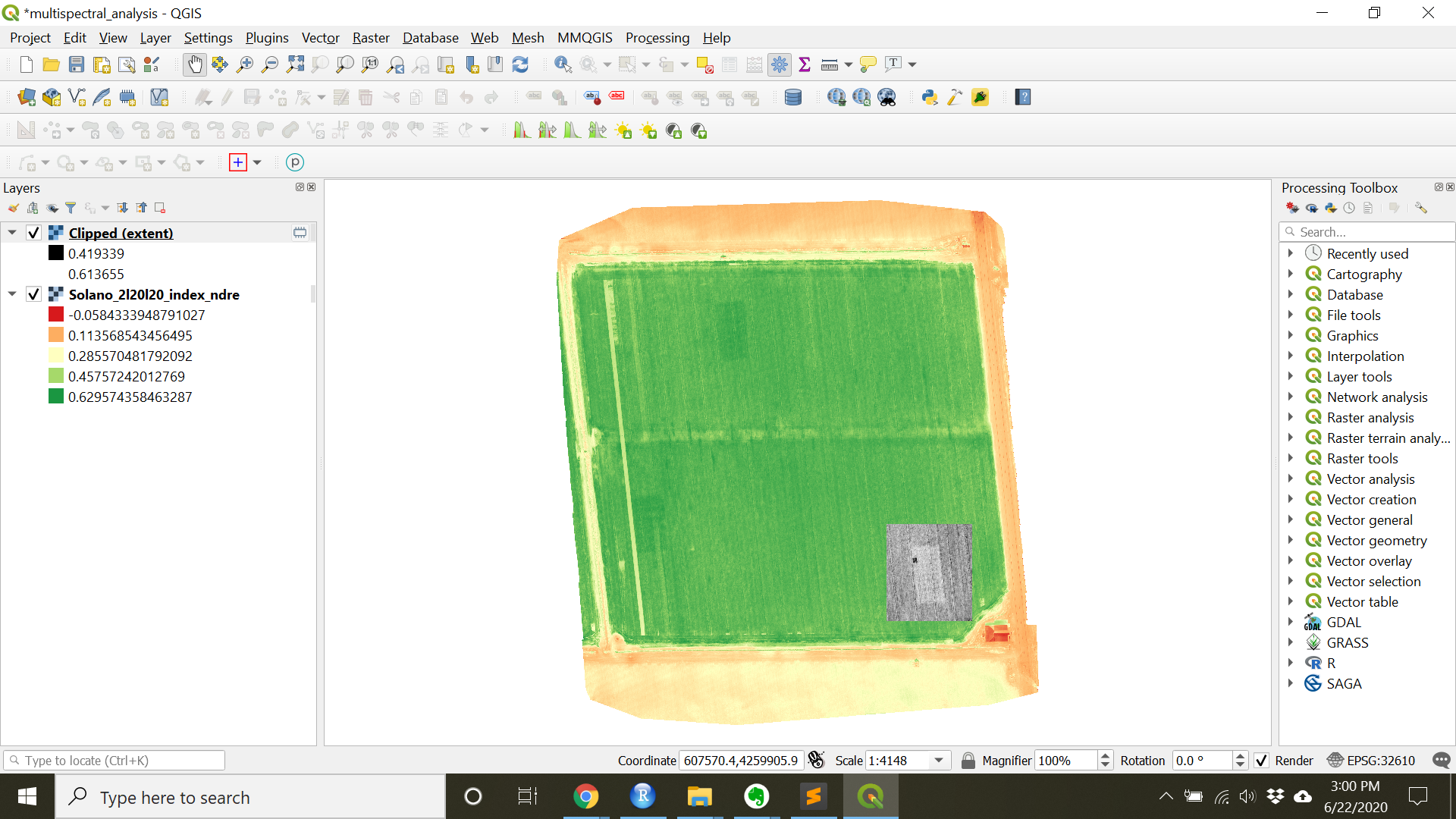This screenshot has height=819, width=1456.
Task: Open the Raster menu
Action: click(x=371, y=38)
